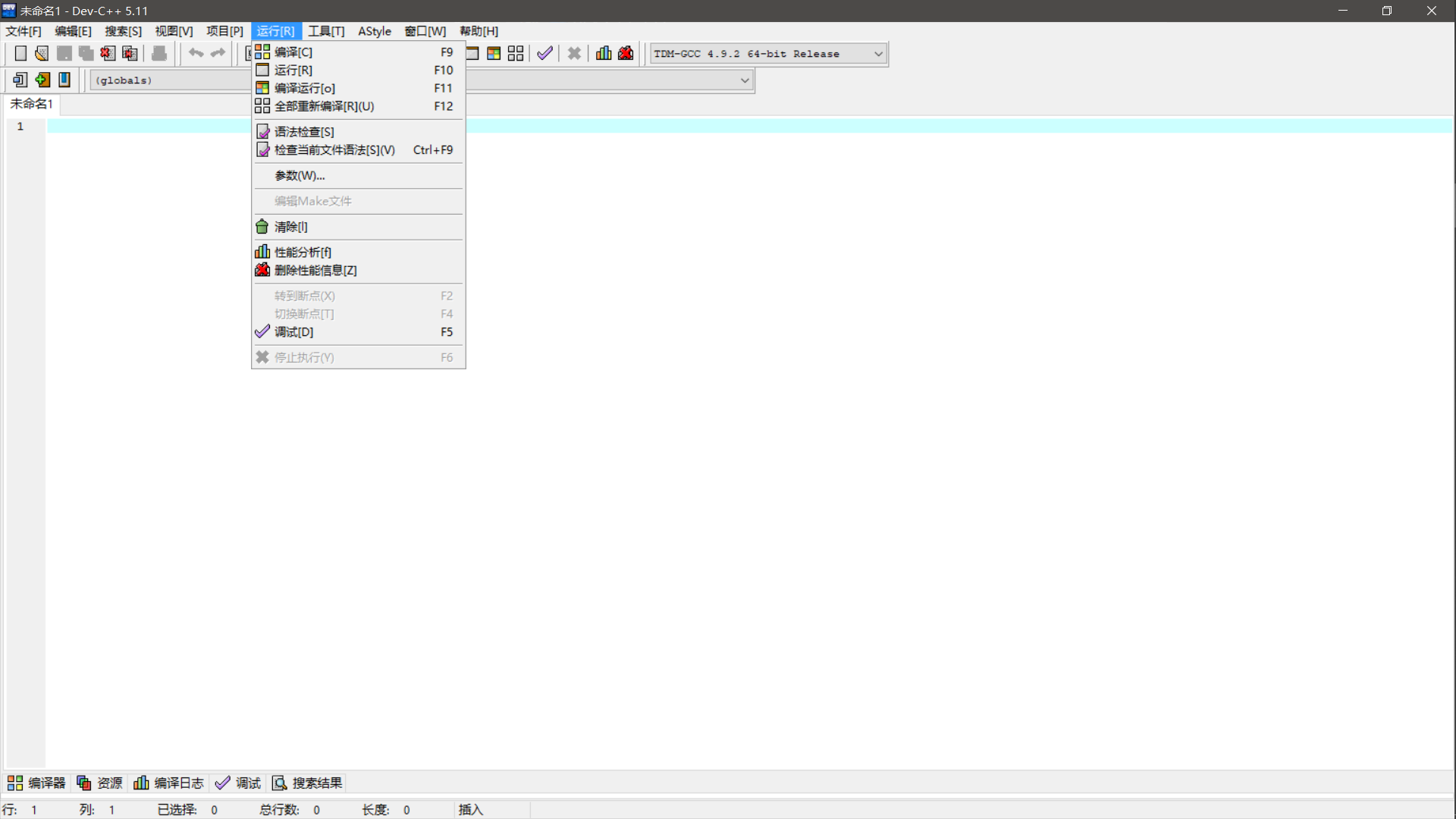
Task: Click the 未命名1 editor tab
Action: pos(31,104)
